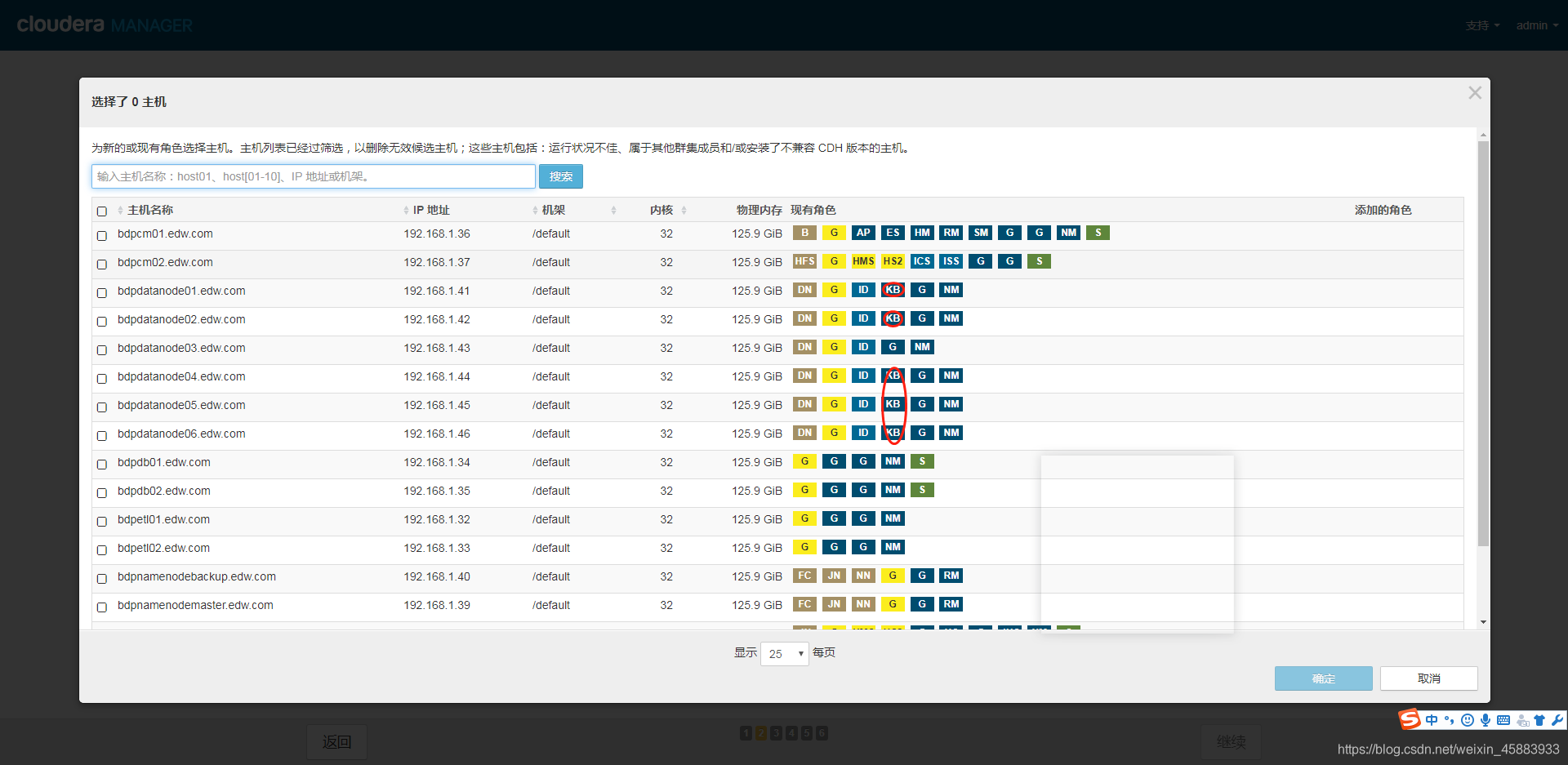
Task: Click the AP role badge on bdpcm01 row
Action: [863, 233]
